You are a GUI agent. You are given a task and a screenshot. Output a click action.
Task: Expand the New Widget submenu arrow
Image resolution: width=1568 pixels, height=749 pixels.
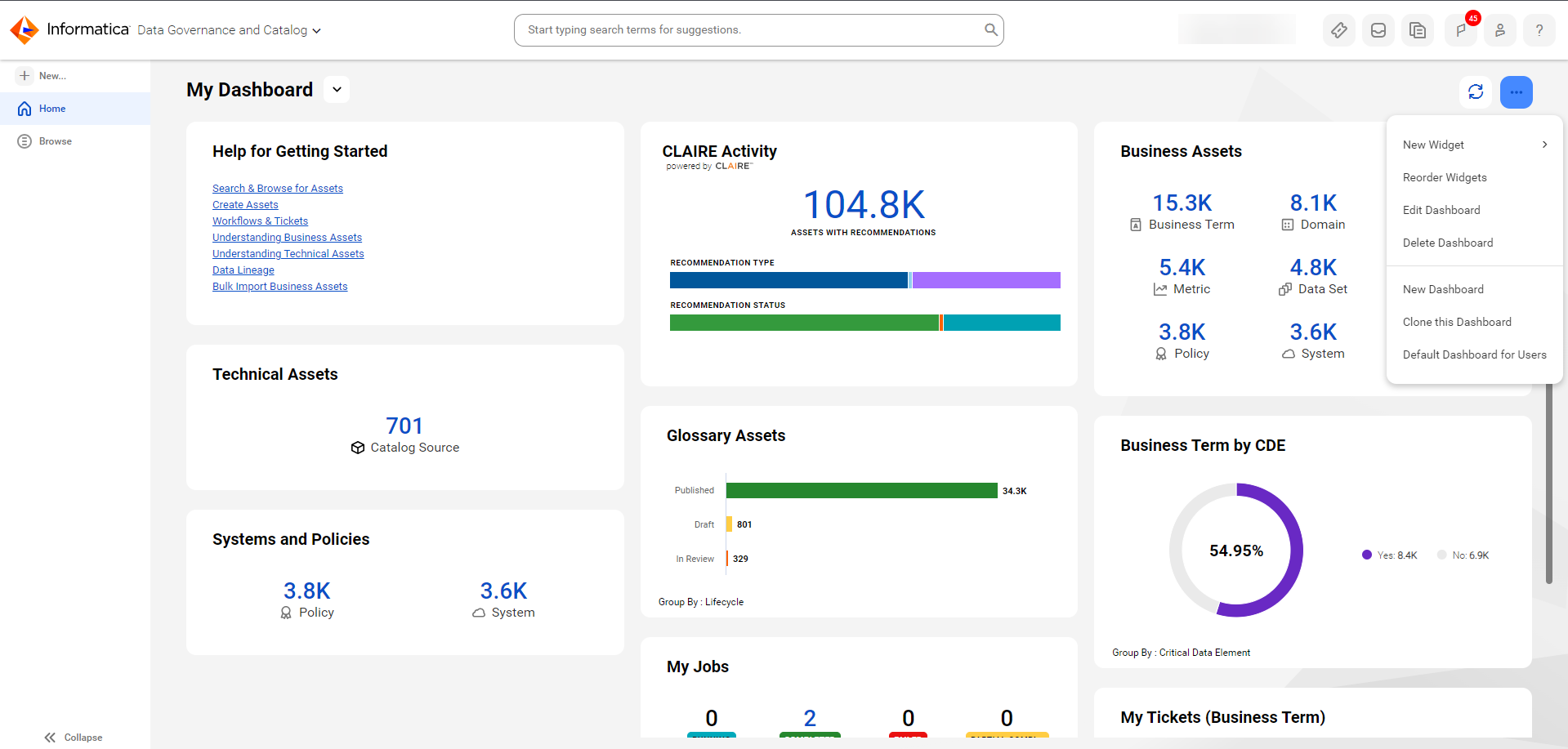tap(1544, 145)
